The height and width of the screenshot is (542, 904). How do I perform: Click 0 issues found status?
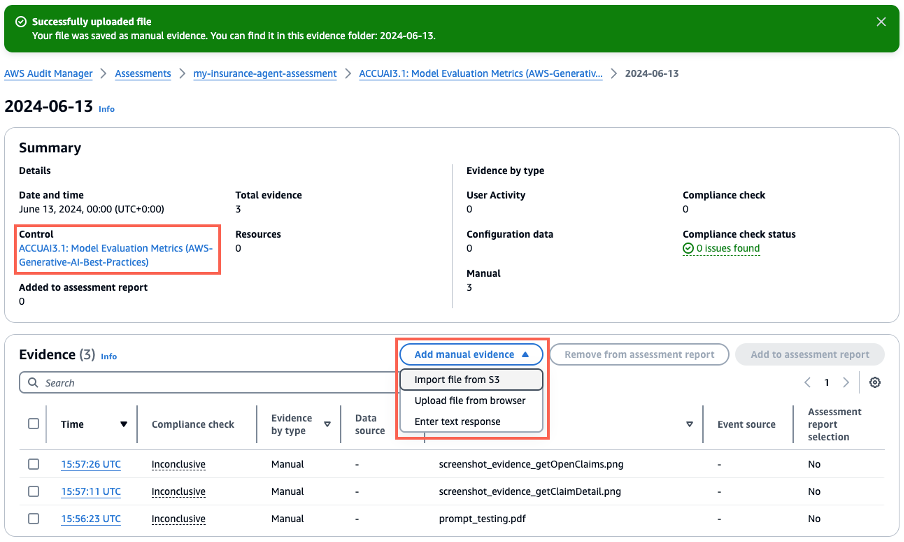pos(721,249)
